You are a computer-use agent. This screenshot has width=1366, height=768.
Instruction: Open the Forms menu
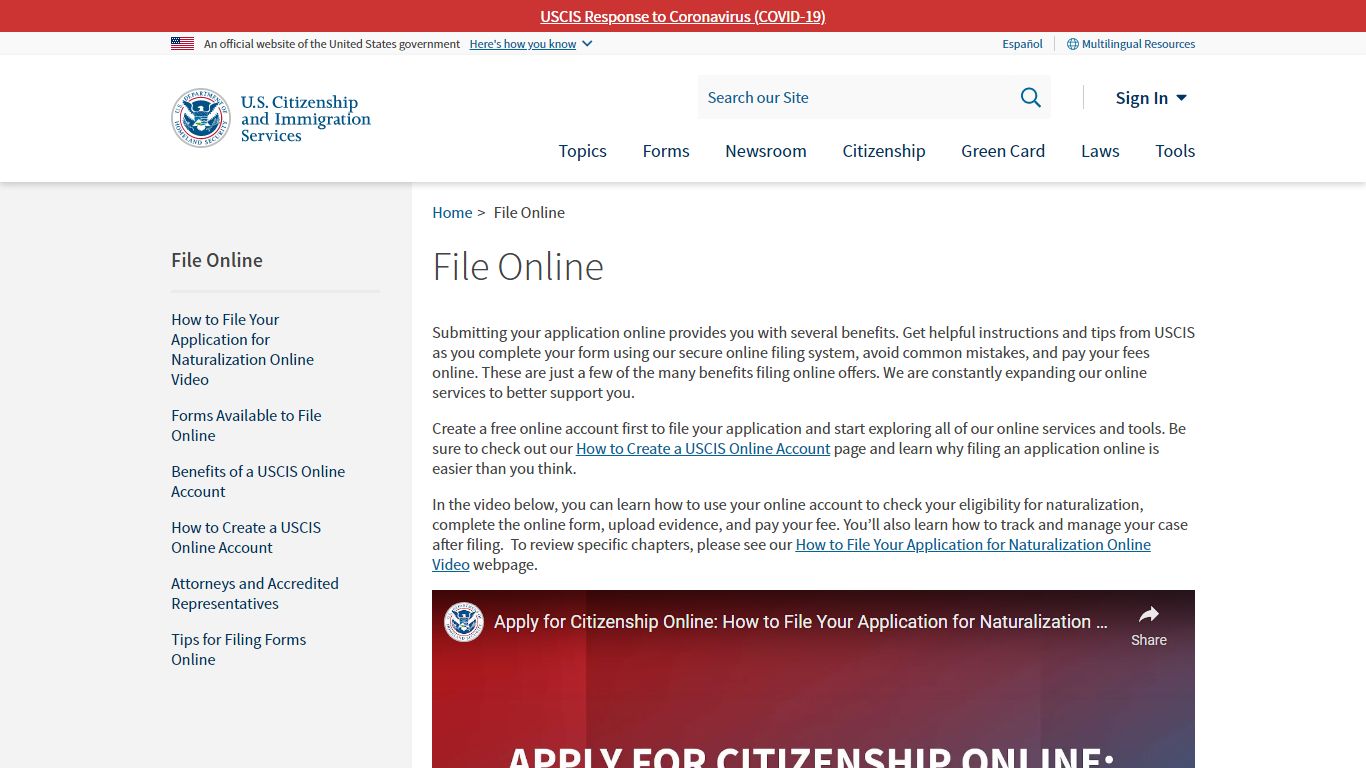tap(666, 151)
